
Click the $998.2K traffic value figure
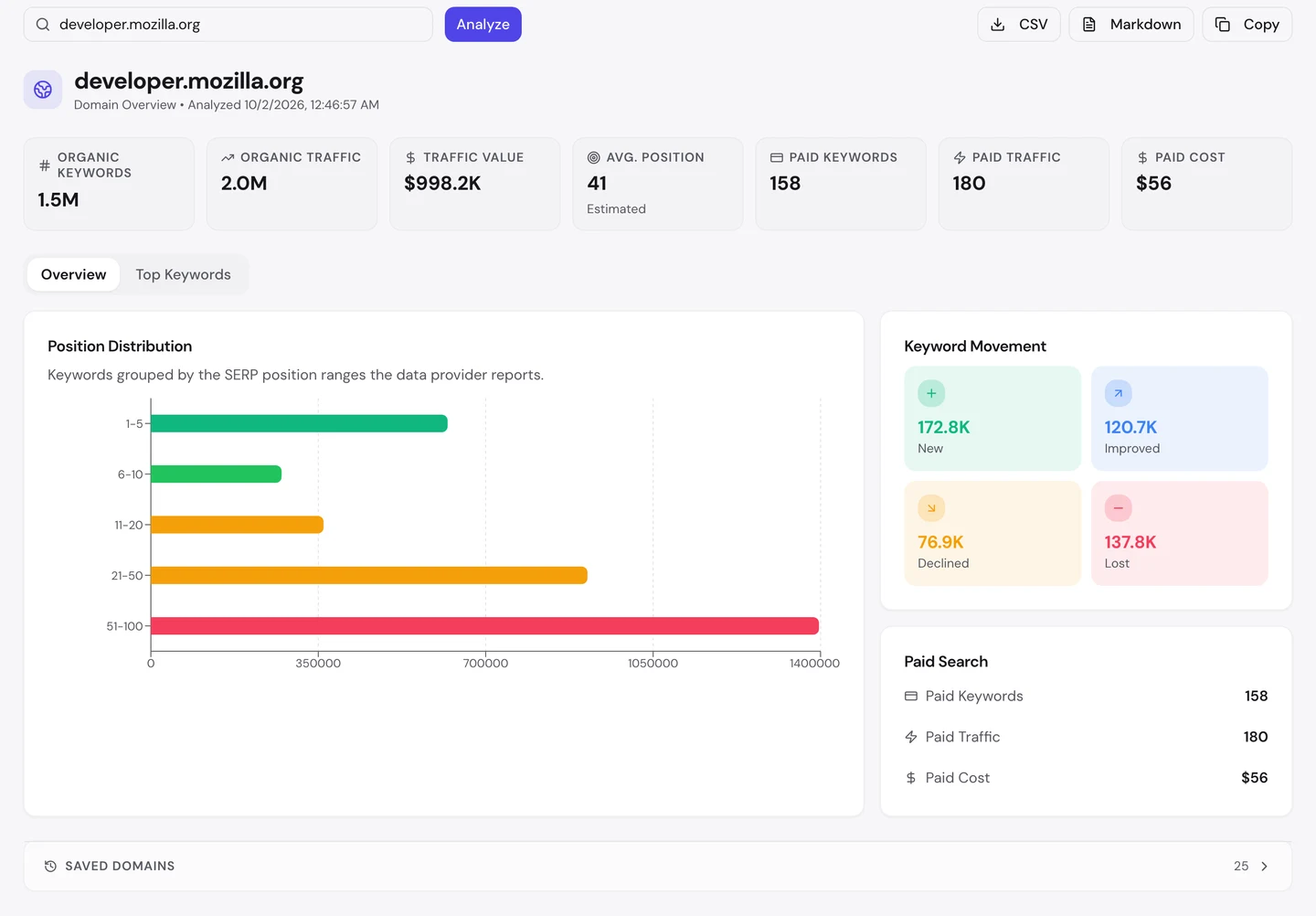click(x=442, y=183)
